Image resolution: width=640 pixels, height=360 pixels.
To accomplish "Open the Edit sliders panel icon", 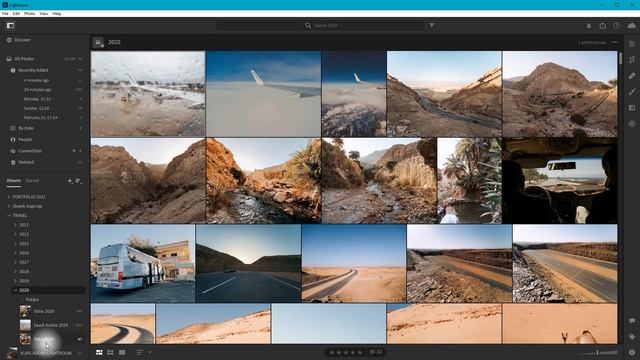I will 632,44.
